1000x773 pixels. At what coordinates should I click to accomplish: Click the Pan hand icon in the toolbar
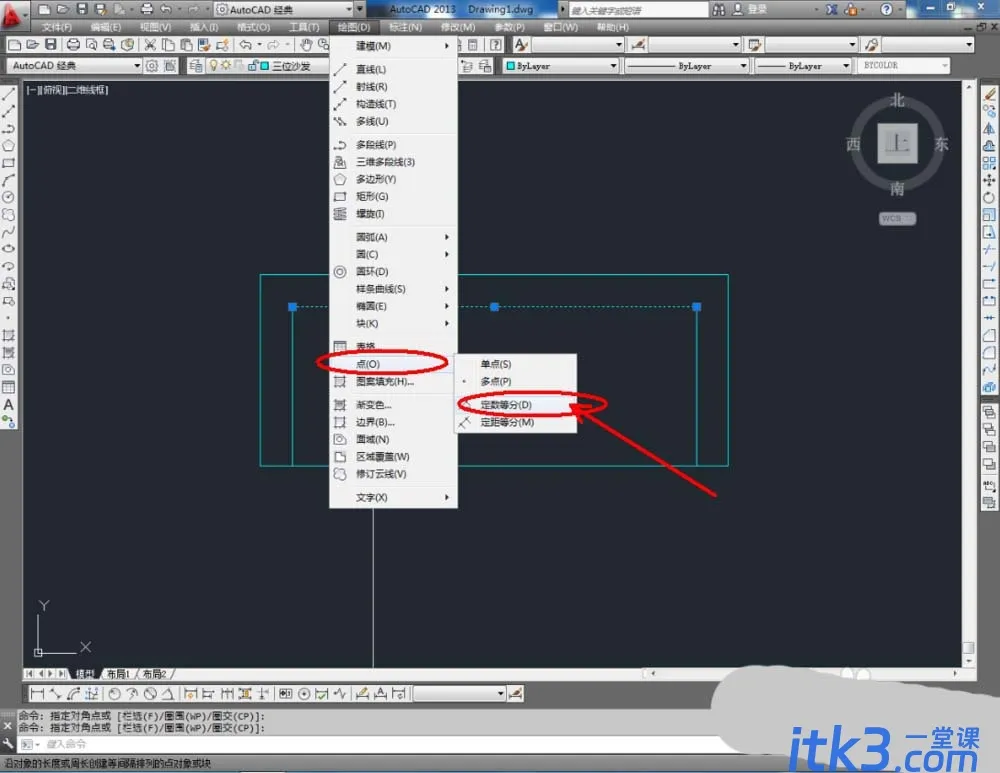pos(307,45)
